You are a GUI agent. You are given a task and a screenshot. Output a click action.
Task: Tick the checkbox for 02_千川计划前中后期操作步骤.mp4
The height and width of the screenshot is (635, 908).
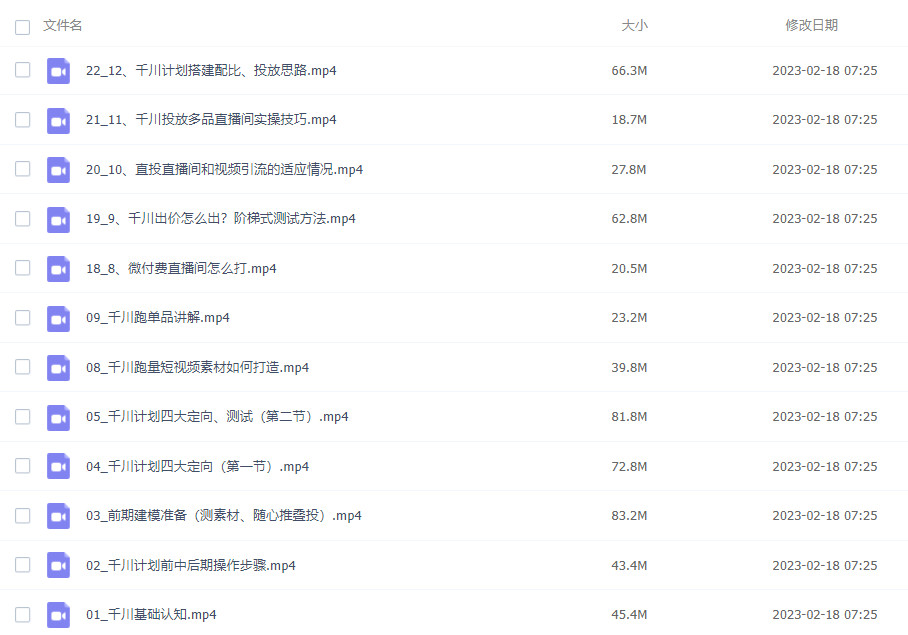(x=22, y=566)
